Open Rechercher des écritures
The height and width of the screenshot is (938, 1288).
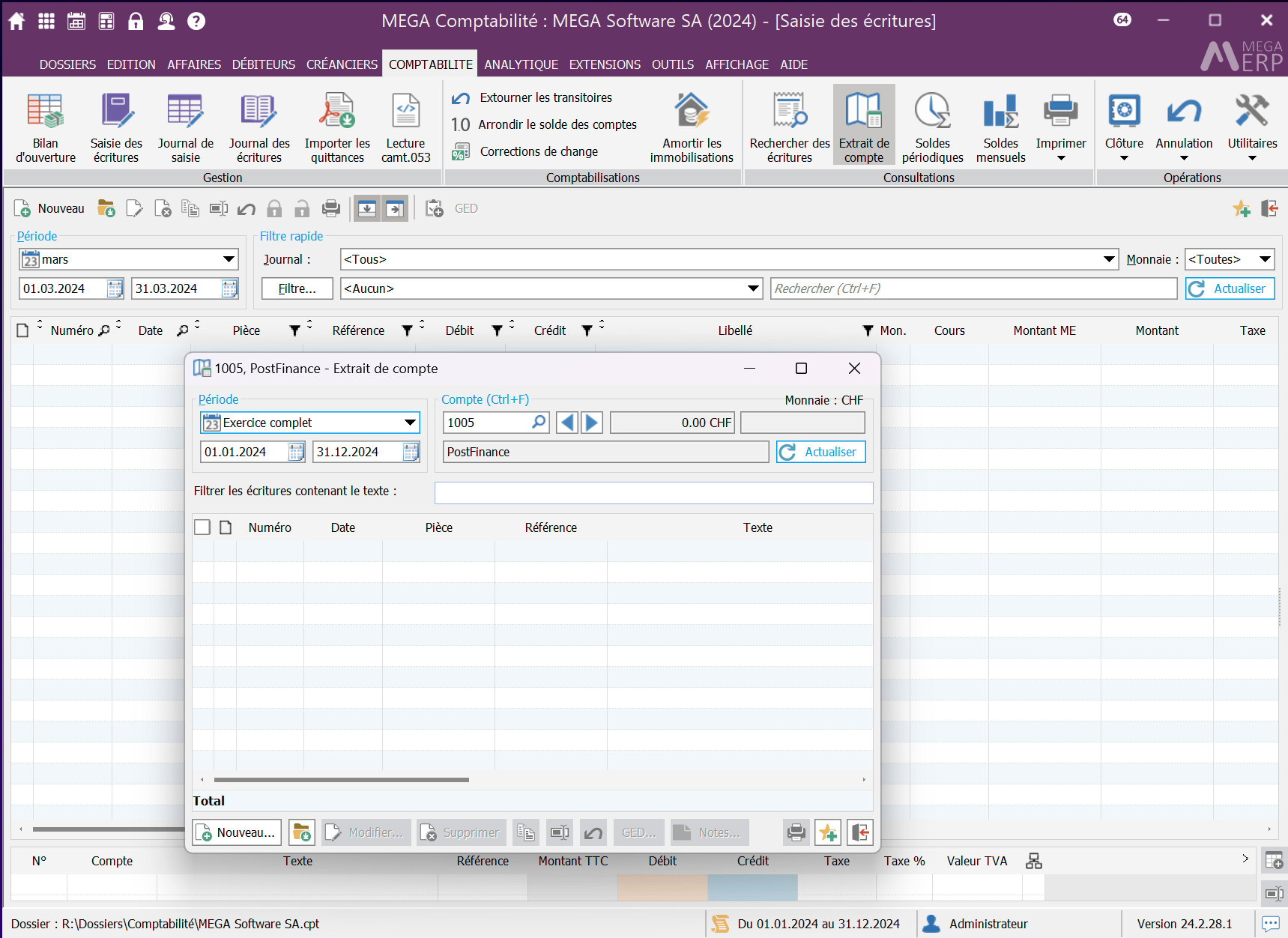[789, 127]
